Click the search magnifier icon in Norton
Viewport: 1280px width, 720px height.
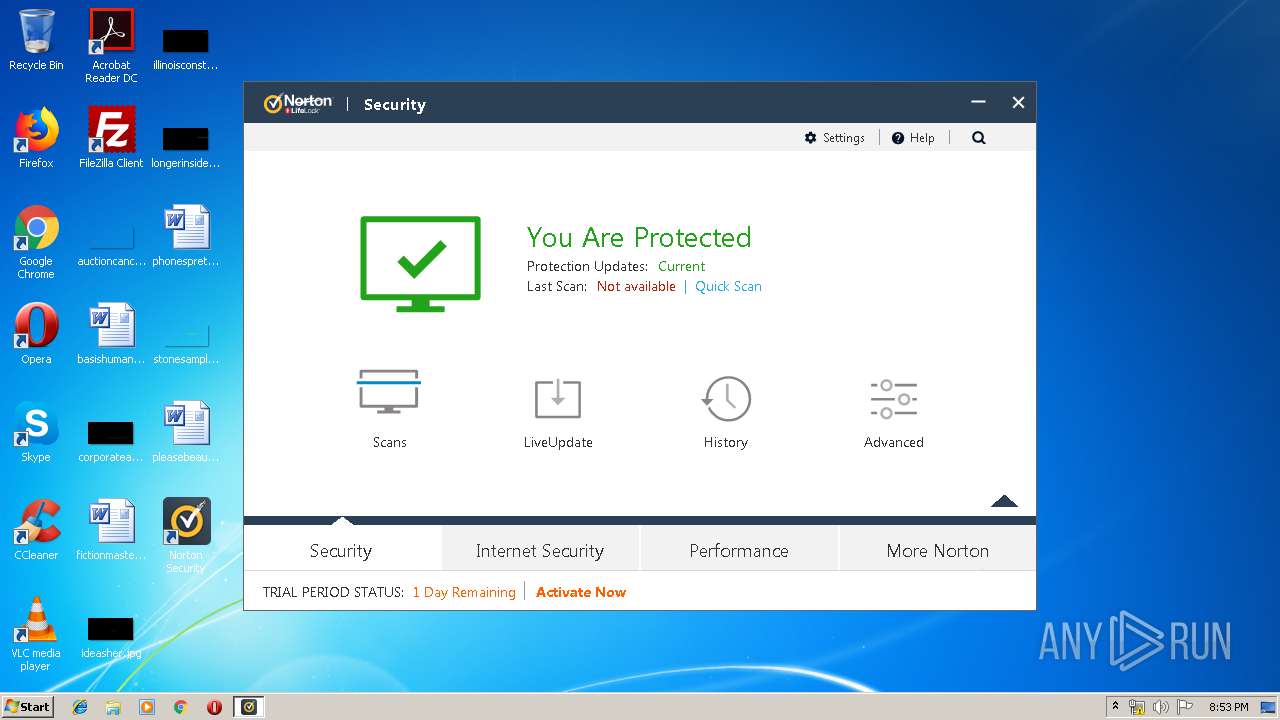point(979,138)
